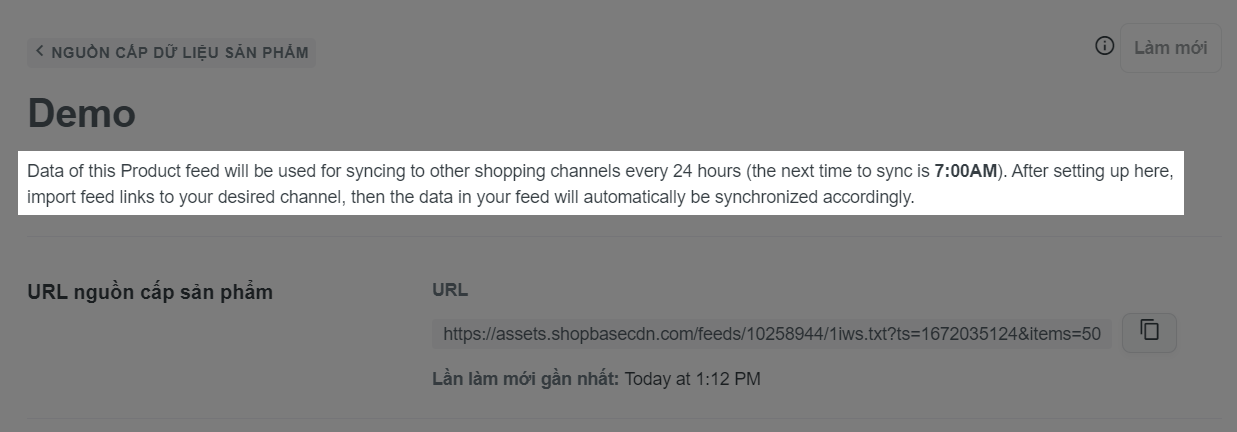Image resolution: width=1237 pixels, height=432 pixels.
Task: Open the info icon beside Làm mới
Action: [1104, 46]
